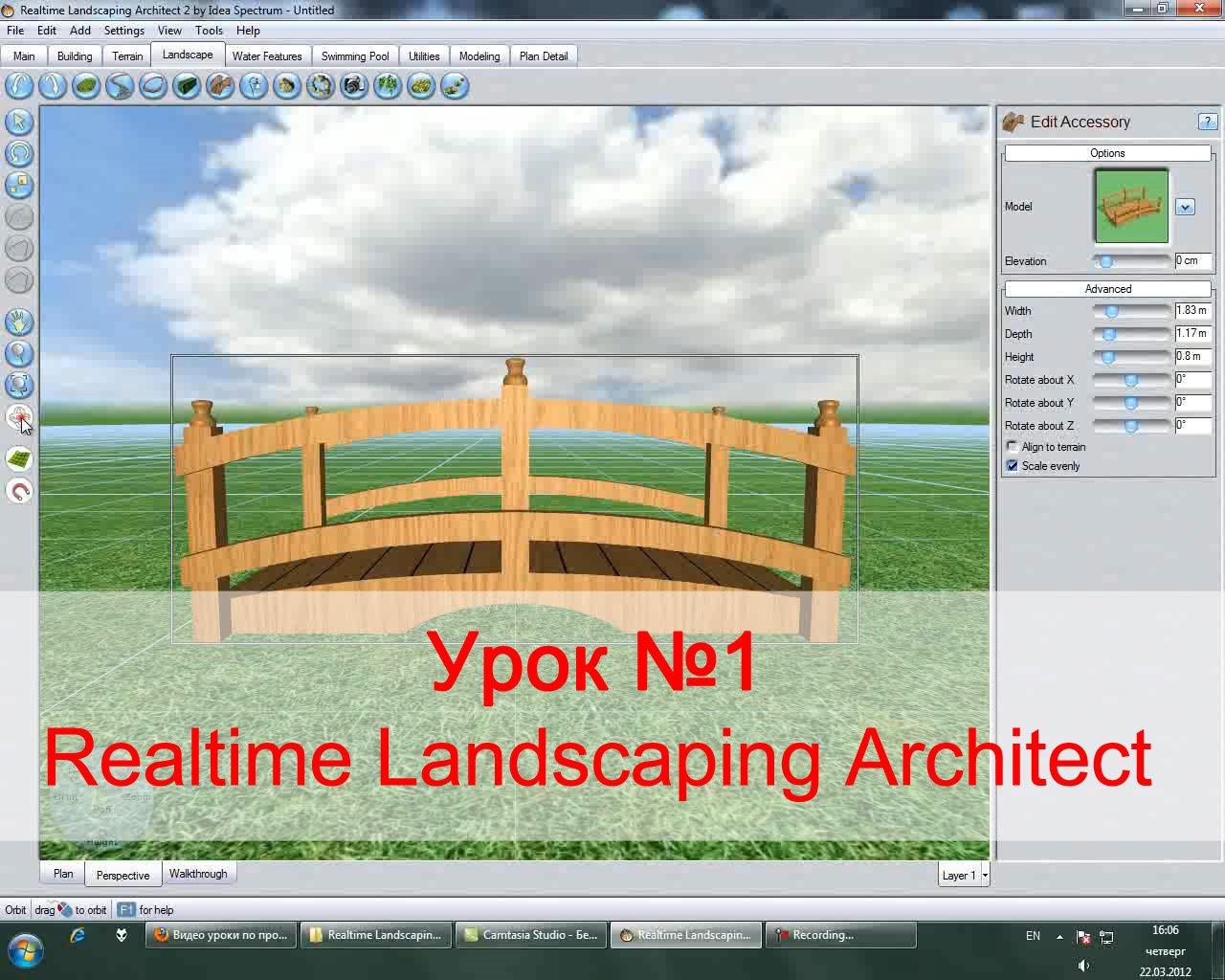
Task: Switch to the Main tab
Action: click(24, 56)
